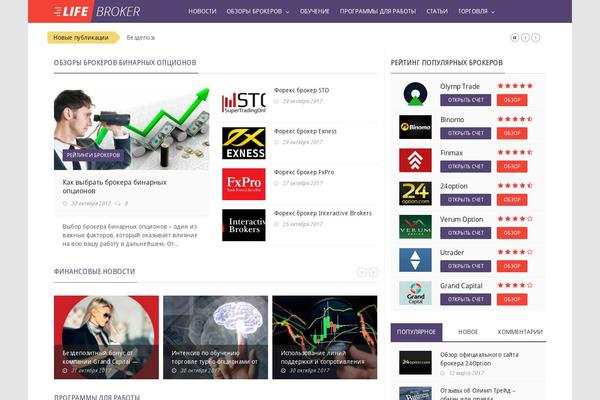This screenshot has height=400, width=600.
Task: Open the Форекс брокер STO article link
Action: point(302,90)
